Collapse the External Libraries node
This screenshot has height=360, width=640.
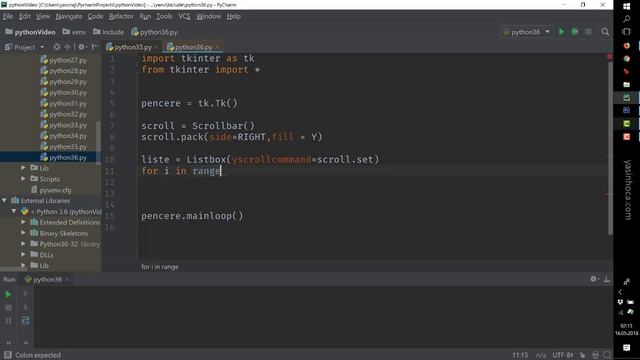4,200
